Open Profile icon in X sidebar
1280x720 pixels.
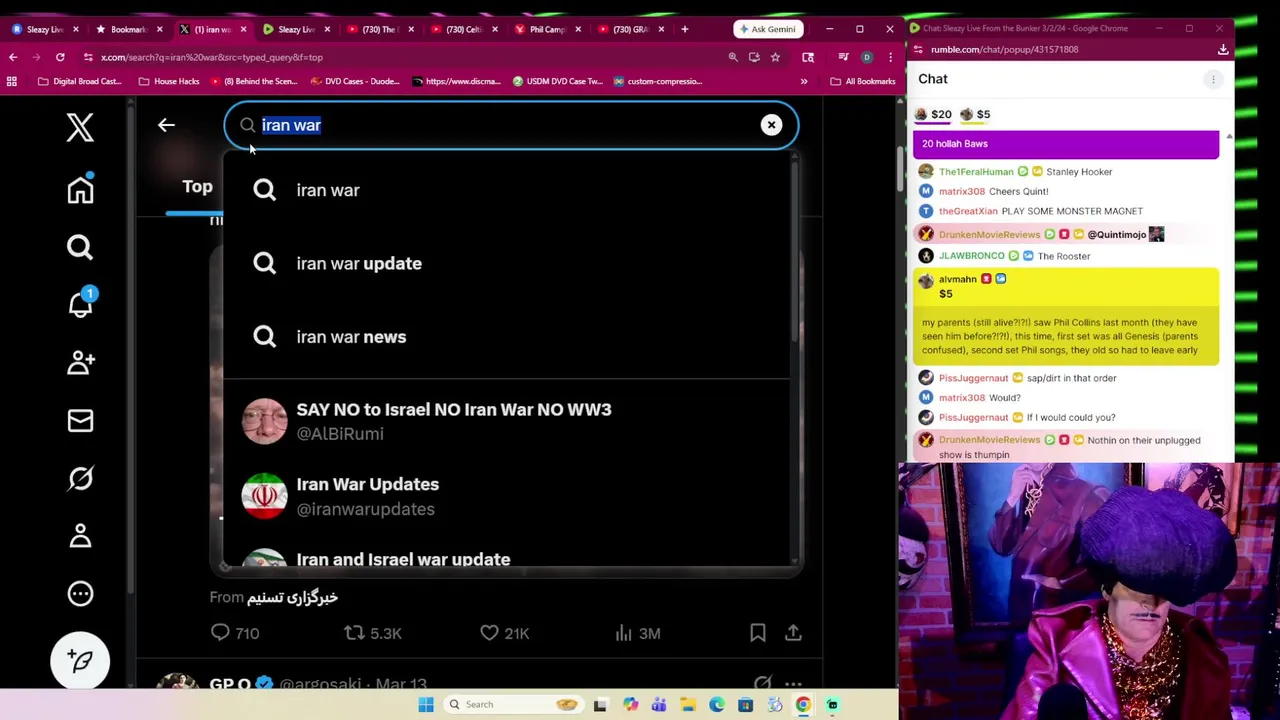click(x=80, y=536)
